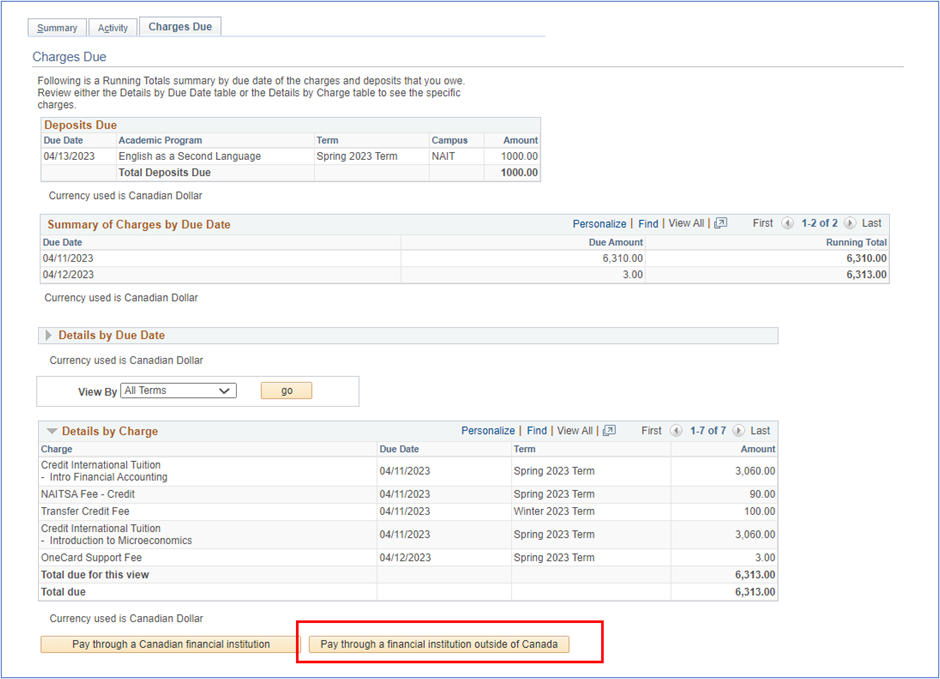Viewport: 940px width, 679px height.
Task: Select the 'Total due for this view' row
Action: point(408,575)
